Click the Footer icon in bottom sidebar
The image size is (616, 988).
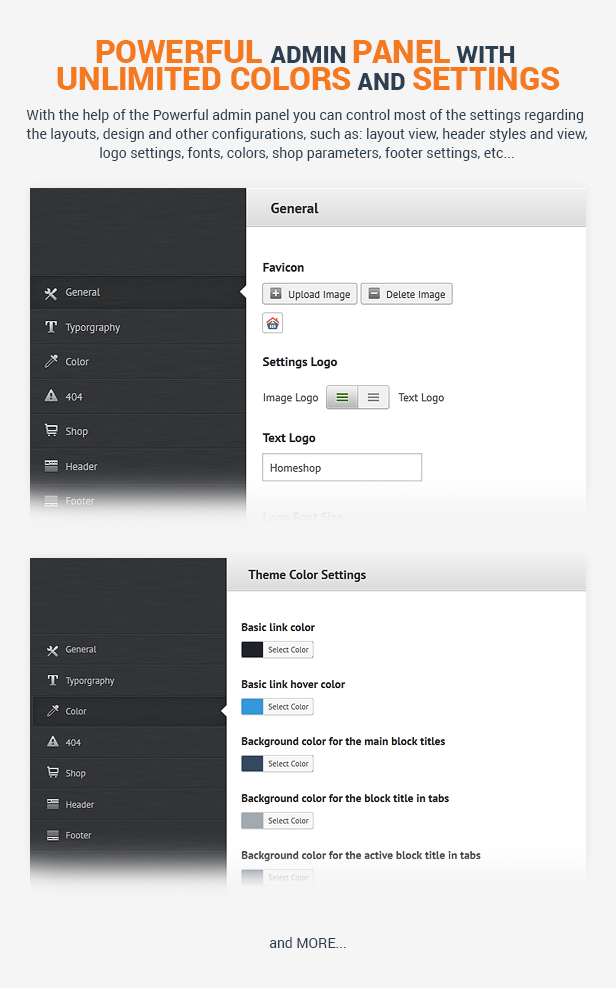[52, 835]
